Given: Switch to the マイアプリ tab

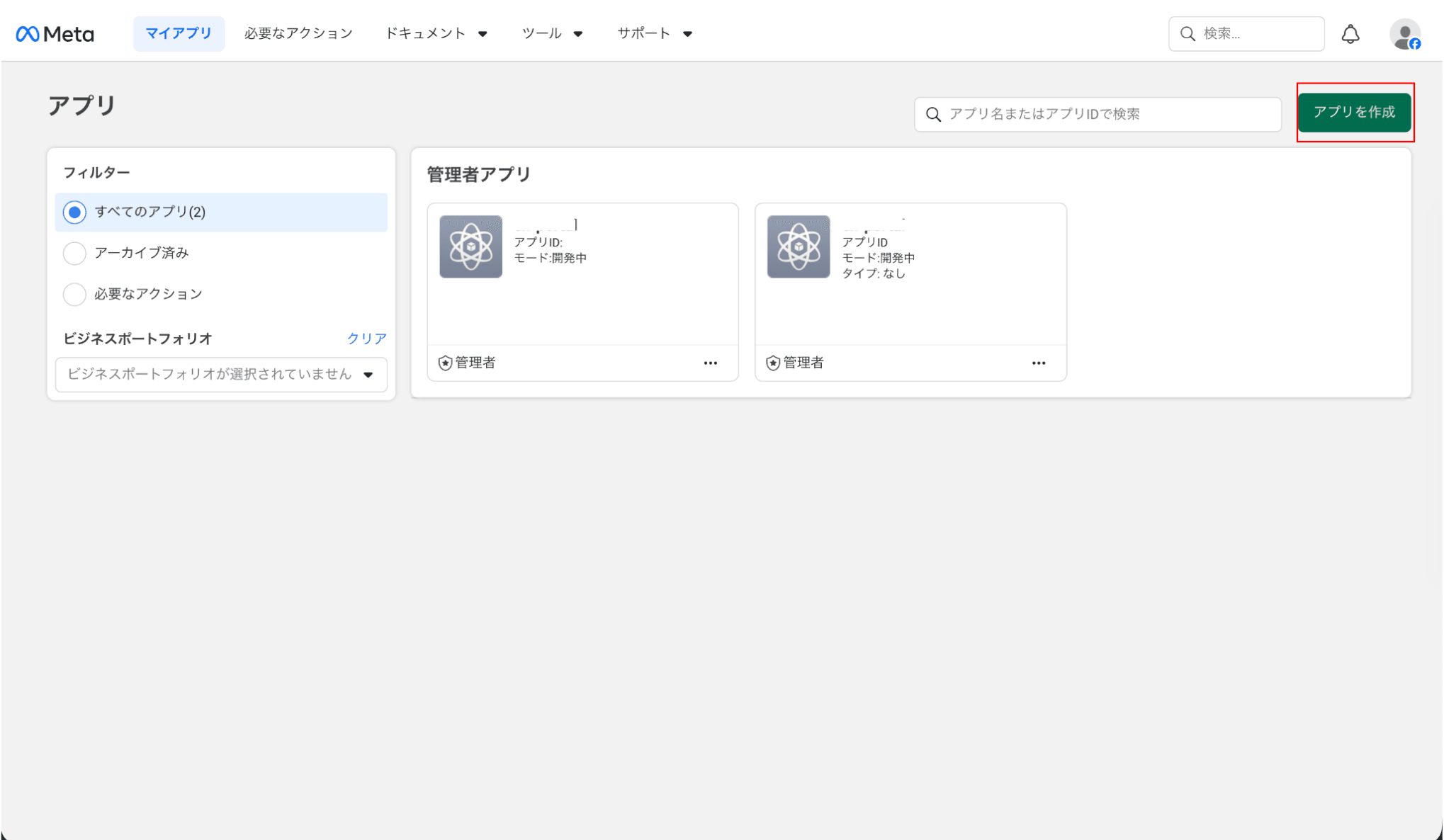Looking at the screenshot, I should pos(179,34).
